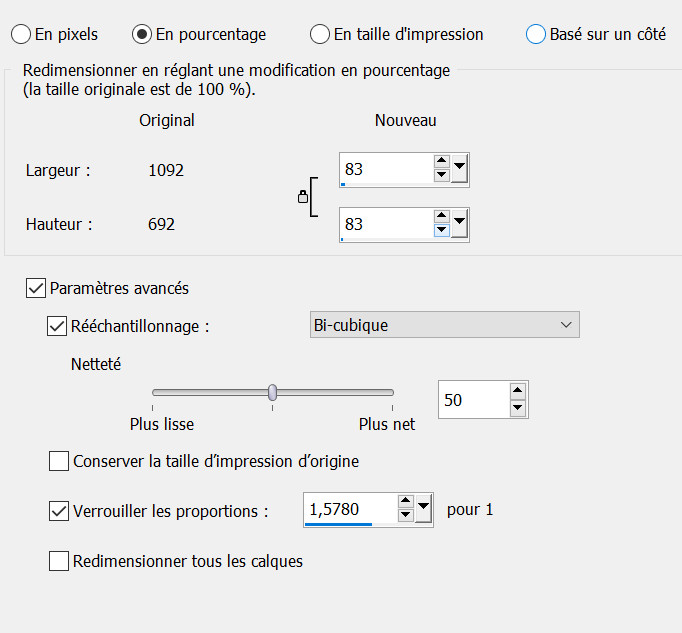Image resolution: width=682 pixels, height=633 pixels.
Task: Increase width percentage with up arrow
Action: (x=441, y=161)
